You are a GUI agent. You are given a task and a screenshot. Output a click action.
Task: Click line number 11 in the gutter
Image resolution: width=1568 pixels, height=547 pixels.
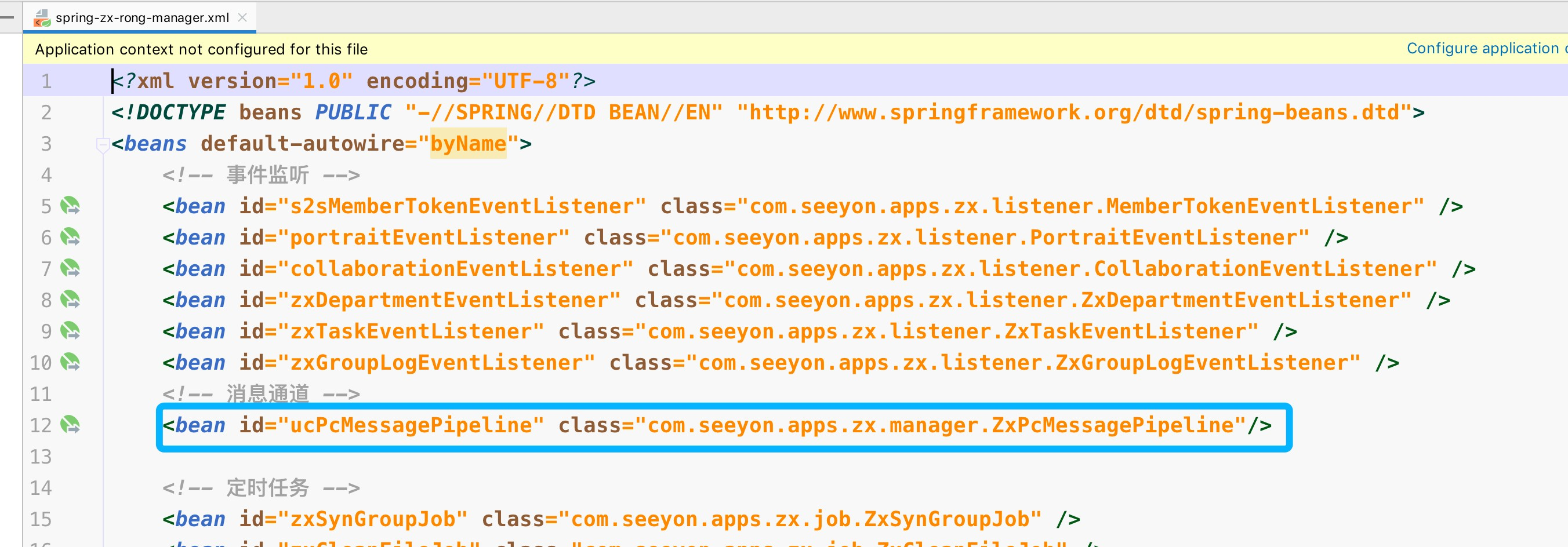coord(41,394)
